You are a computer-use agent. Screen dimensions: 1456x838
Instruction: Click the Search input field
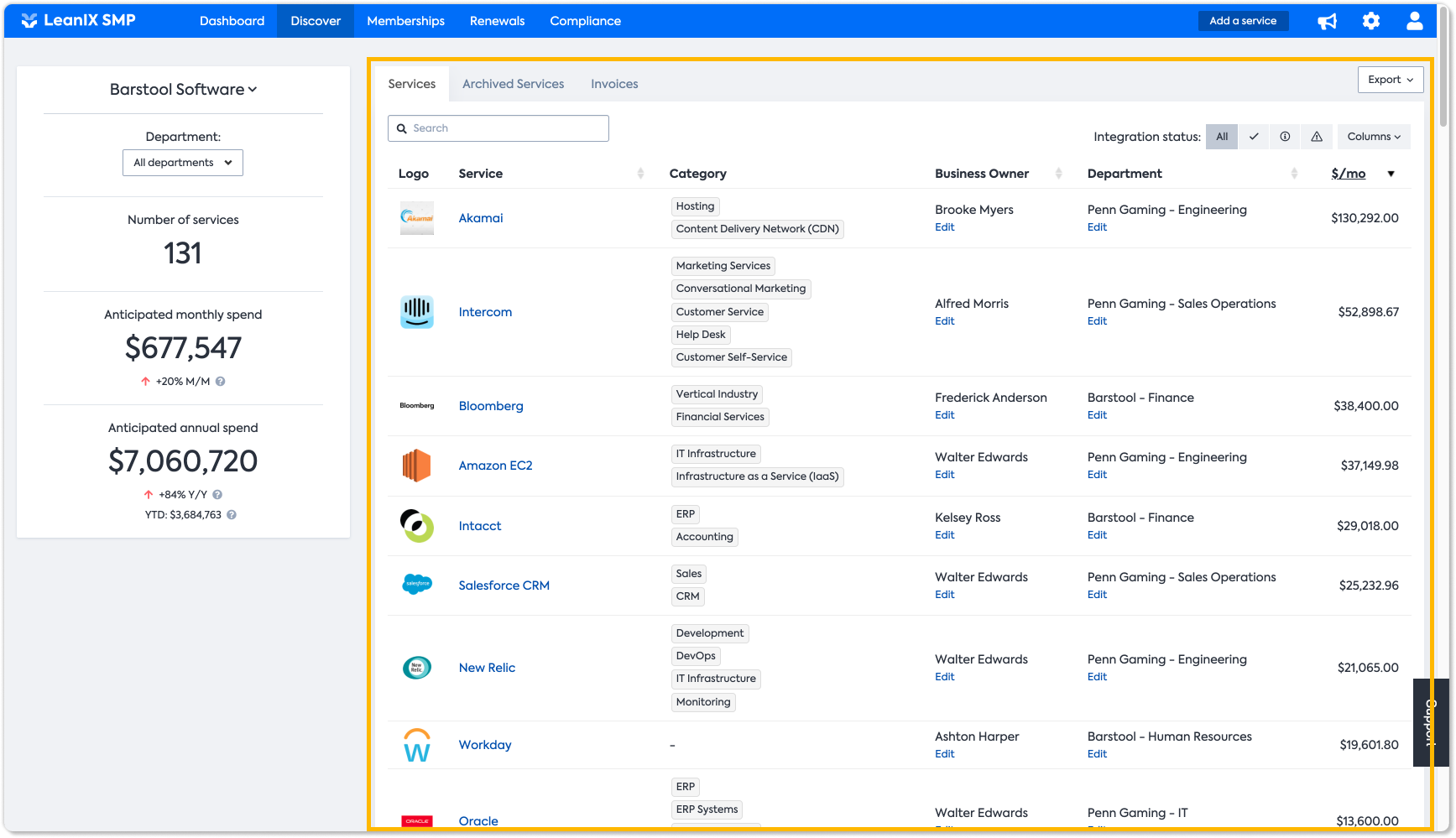point(498,128)
